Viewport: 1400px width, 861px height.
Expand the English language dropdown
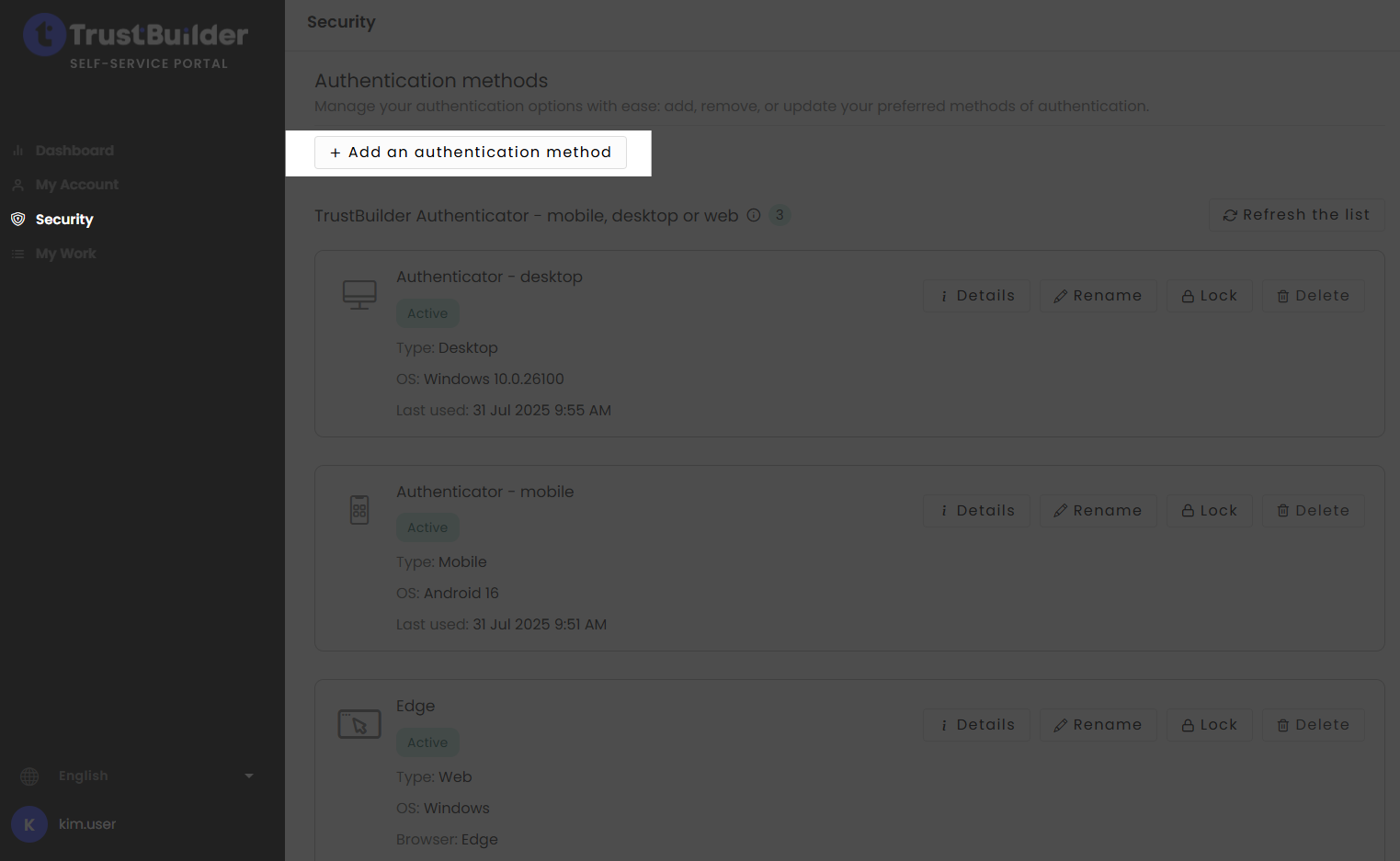247,776
